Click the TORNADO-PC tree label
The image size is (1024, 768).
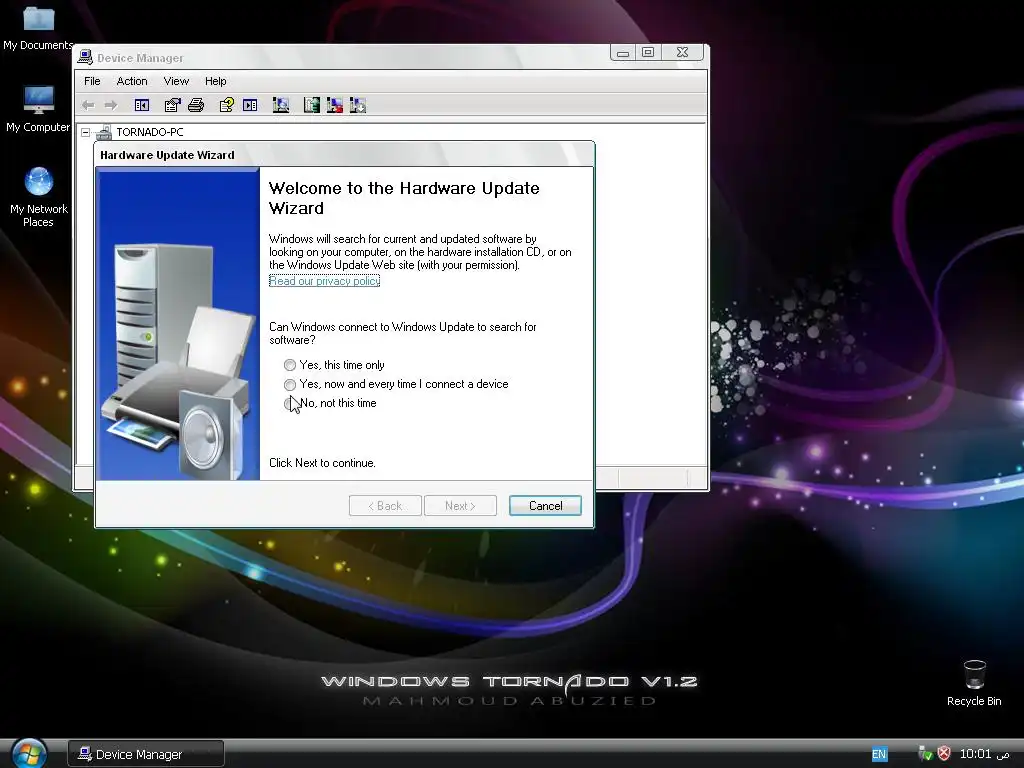pos(150,133)
